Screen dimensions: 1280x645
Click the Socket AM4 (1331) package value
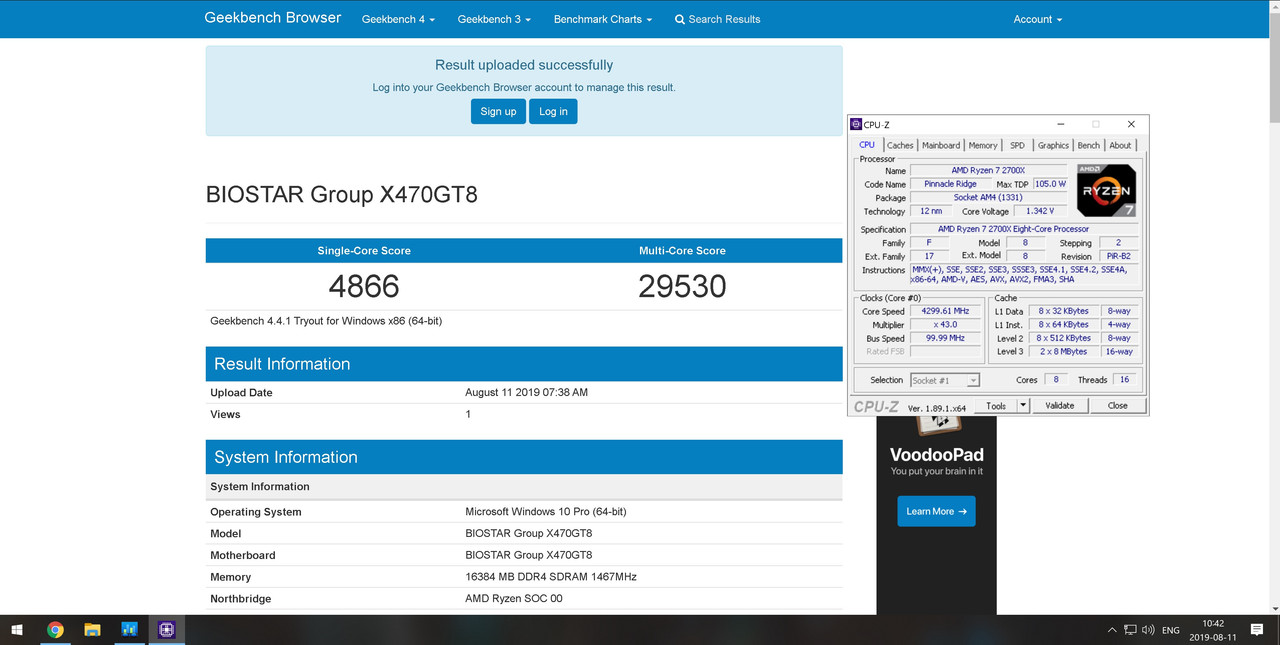click(x=989, y=198)
